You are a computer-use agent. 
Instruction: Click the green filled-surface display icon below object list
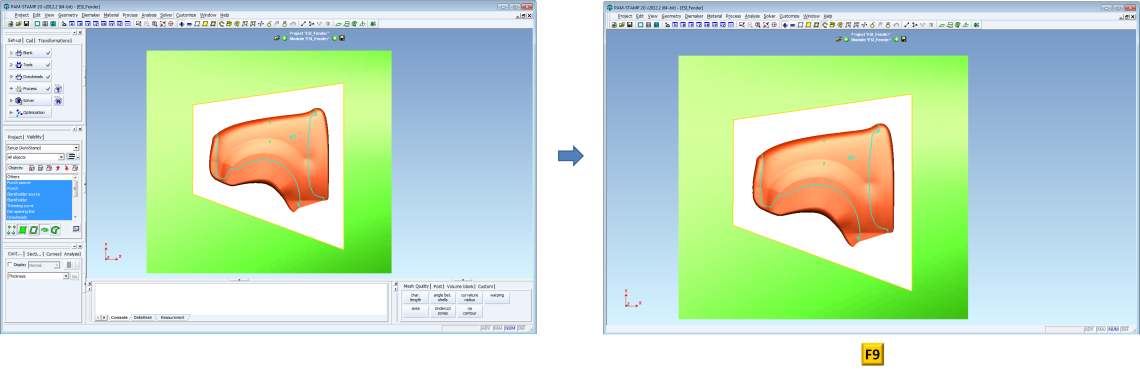click(23, 230)
